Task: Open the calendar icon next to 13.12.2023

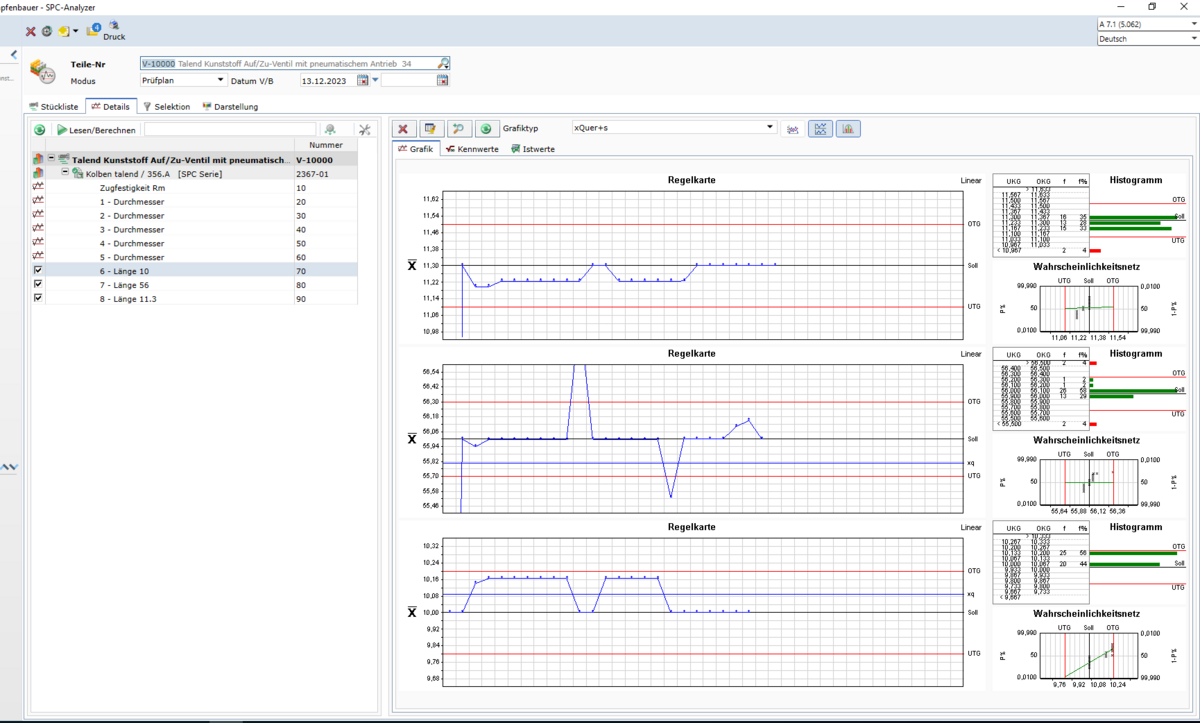Action: click(363, 80)
